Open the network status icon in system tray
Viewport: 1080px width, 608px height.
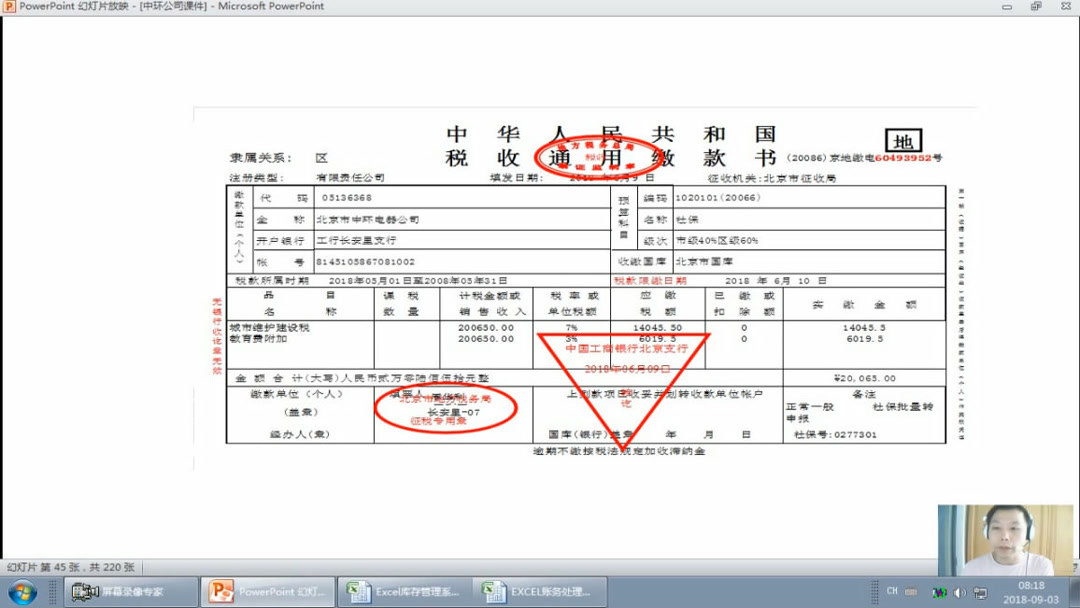click(982, 593)
